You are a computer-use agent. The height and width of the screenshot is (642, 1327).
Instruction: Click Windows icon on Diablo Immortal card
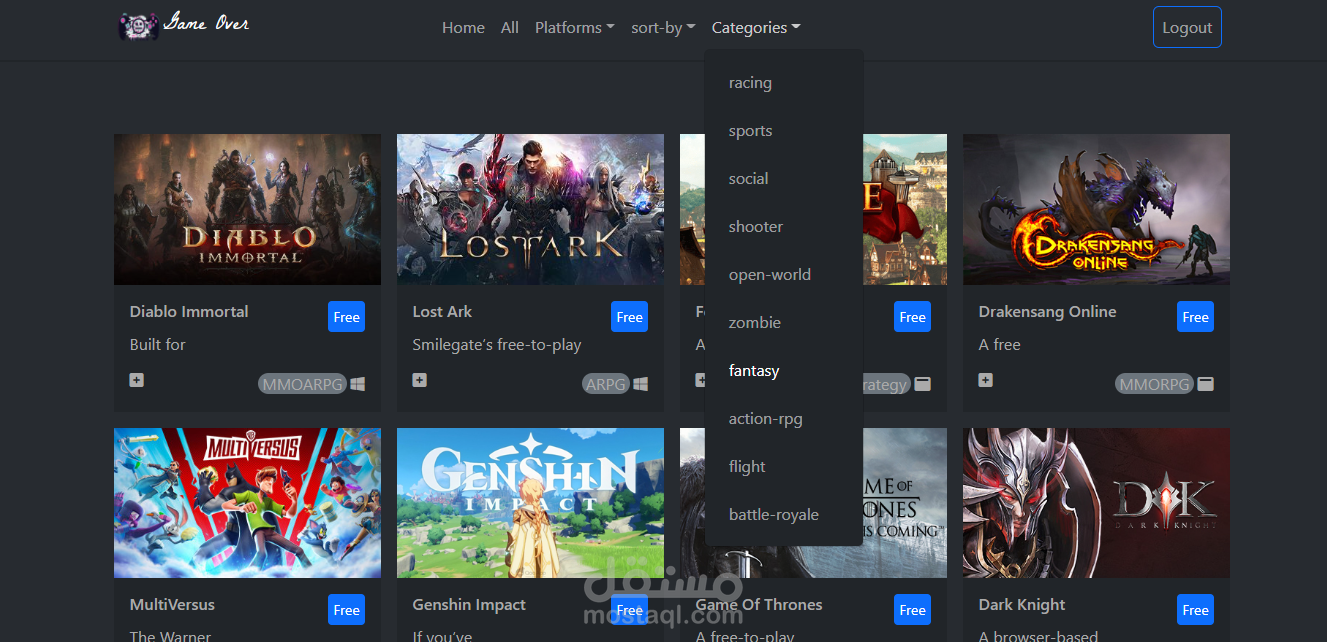pyautogui.click(x=358, y=384)
